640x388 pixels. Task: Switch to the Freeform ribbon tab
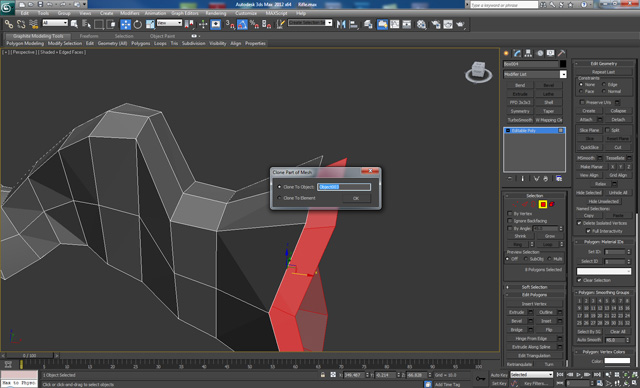89,36
